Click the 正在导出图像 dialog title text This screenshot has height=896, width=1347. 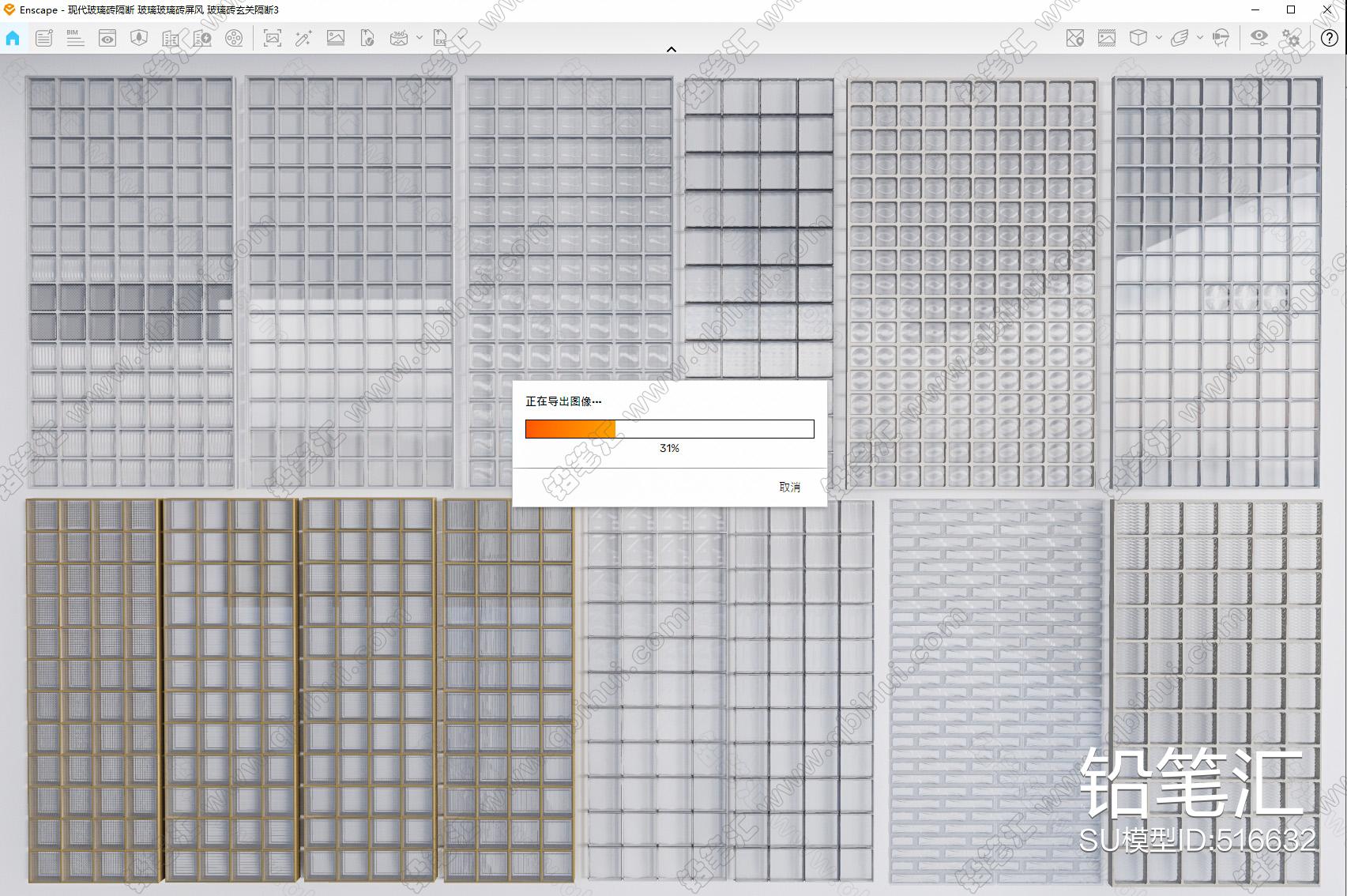point(563,401)
